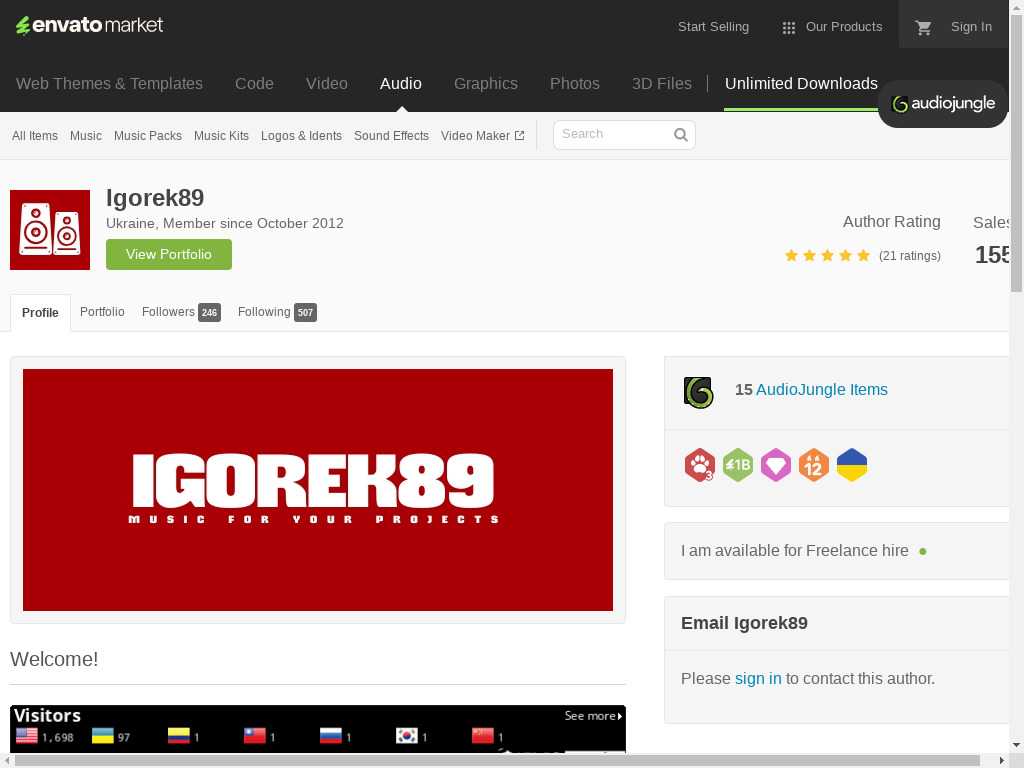Click the Our Products grid icon
The height and width of the screenshot is (768, 1024).
point(788,28)
